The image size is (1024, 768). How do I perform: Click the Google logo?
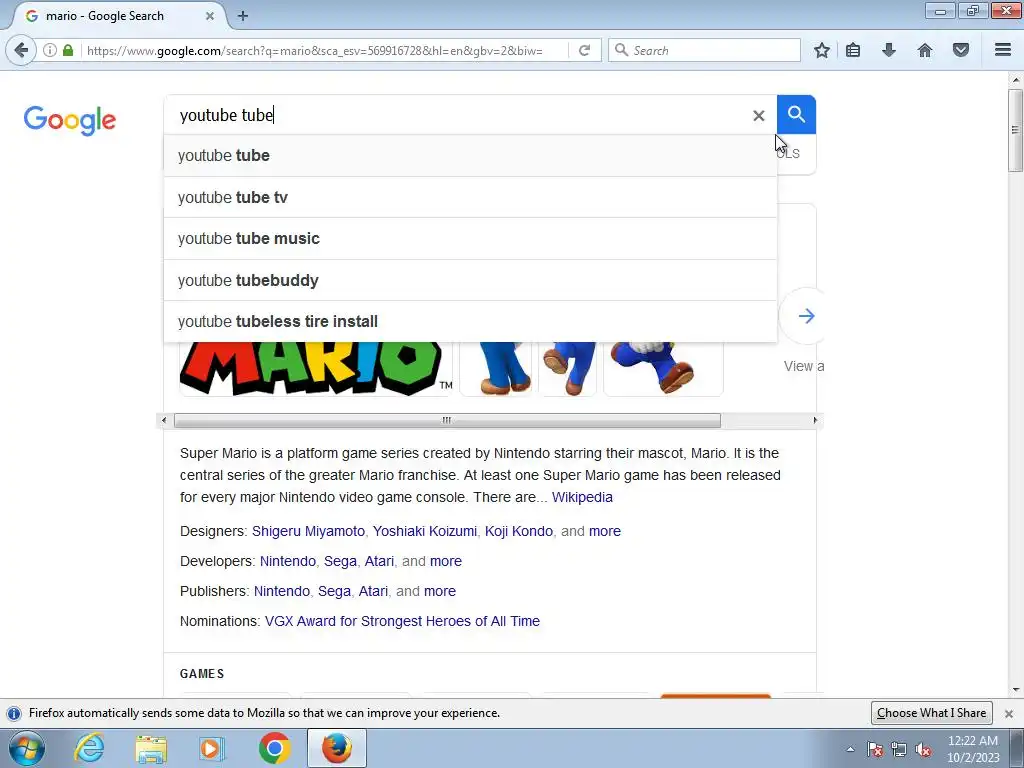click(70, 120)
